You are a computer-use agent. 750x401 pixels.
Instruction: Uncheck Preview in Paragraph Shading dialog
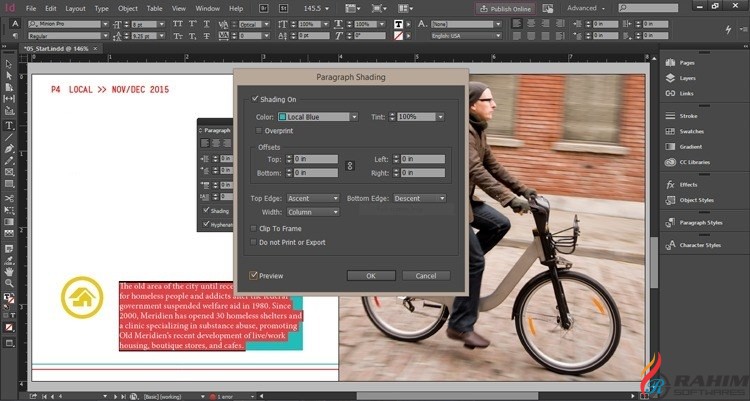point(254,275)
